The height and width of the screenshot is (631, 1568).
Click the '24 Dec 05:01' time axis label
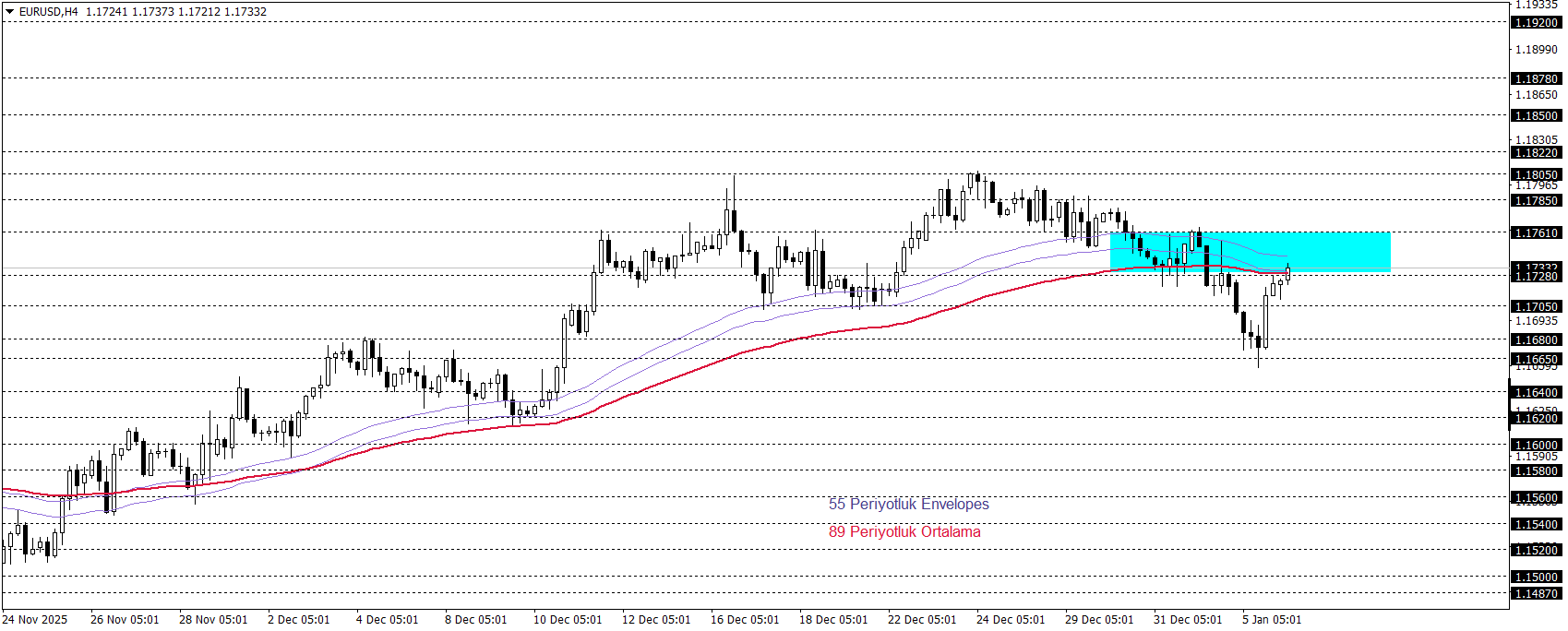click(1011, 620)
